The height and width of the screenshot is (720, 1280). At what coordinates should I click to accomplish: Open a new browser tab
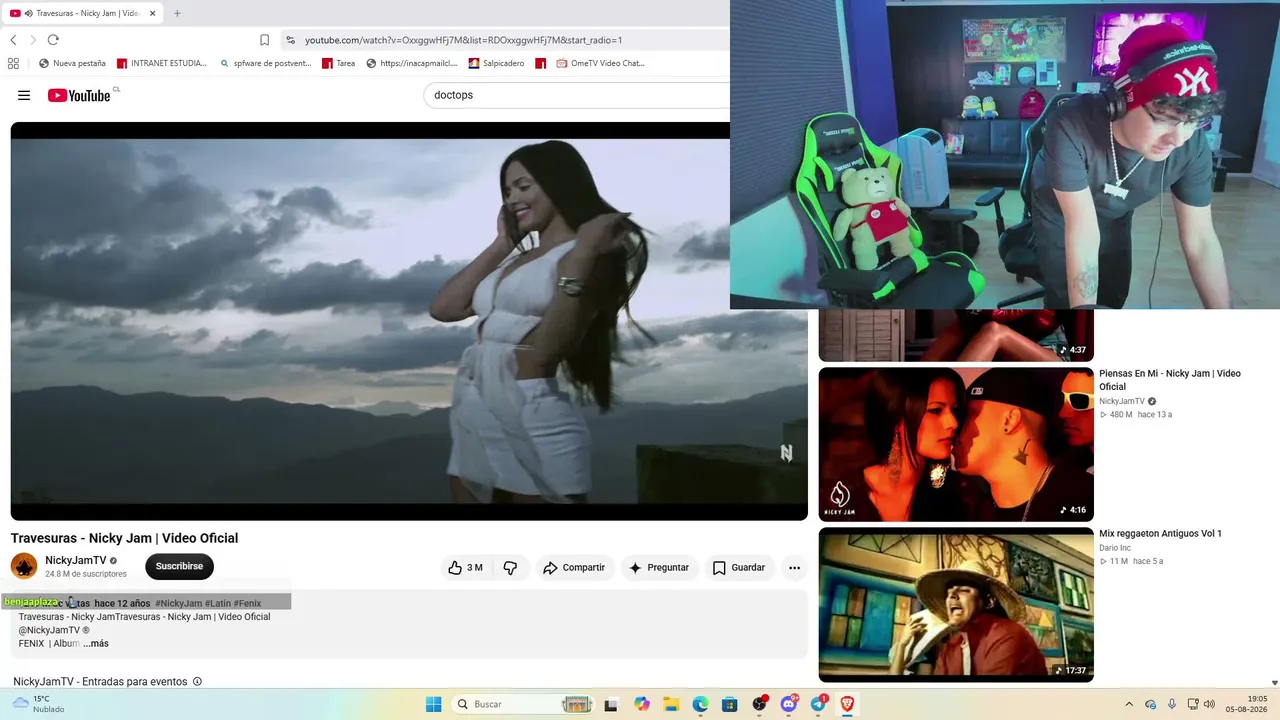click(x=177, y=13)
